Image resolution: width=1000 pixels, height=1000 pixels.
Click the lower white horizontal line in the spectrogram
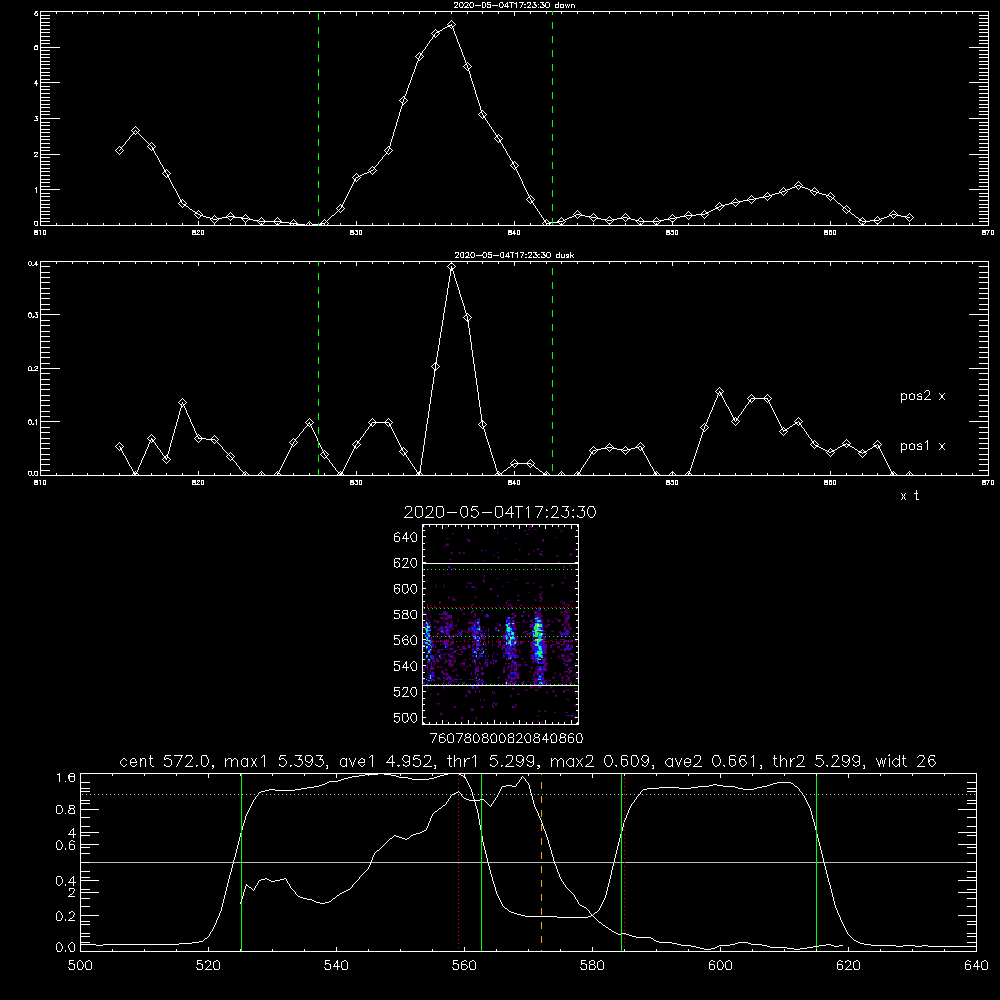(x=500, y=686)
